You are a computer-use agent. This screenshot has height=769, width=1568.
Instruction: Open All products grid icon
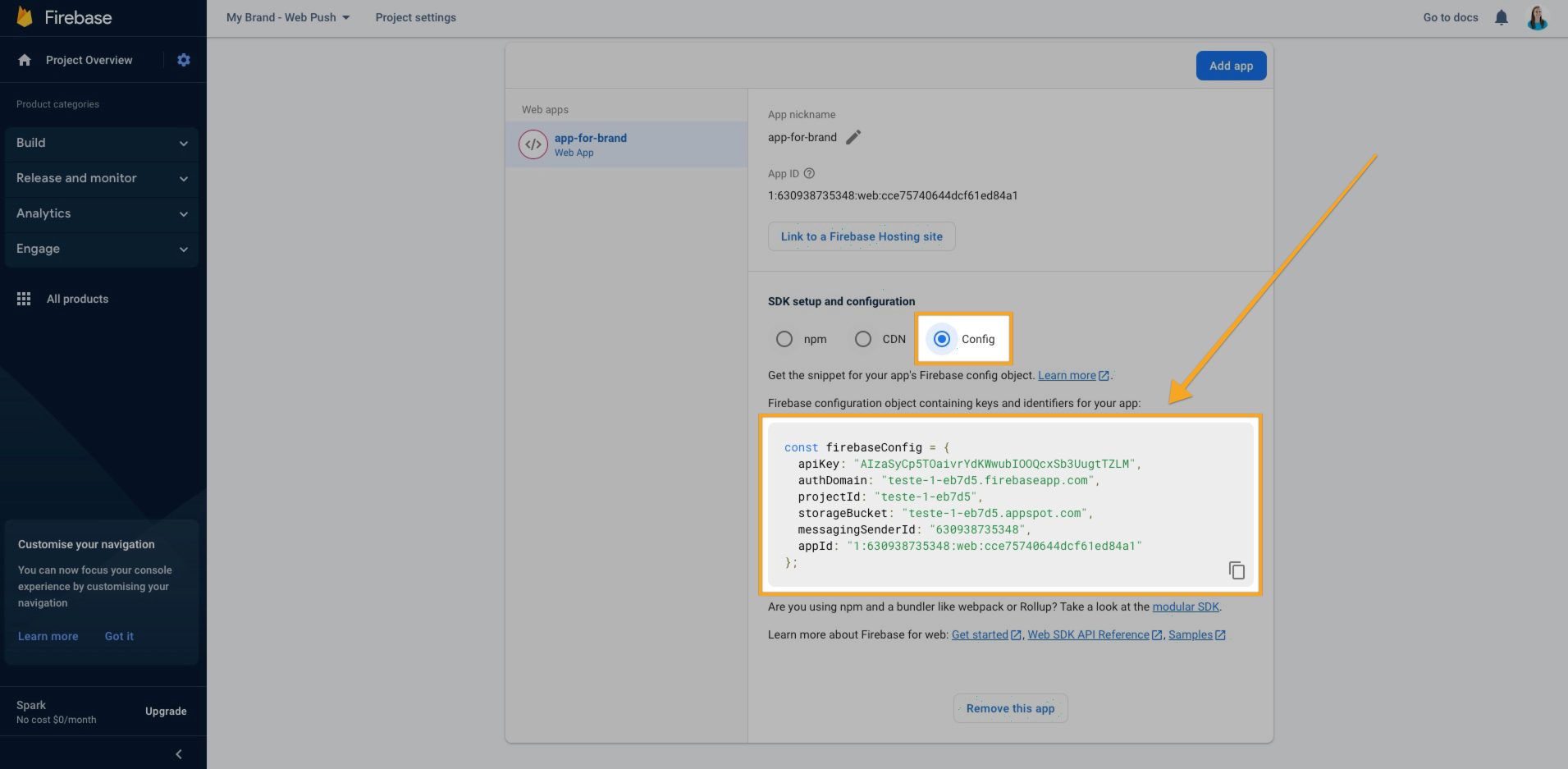click(x=24, y=299)
